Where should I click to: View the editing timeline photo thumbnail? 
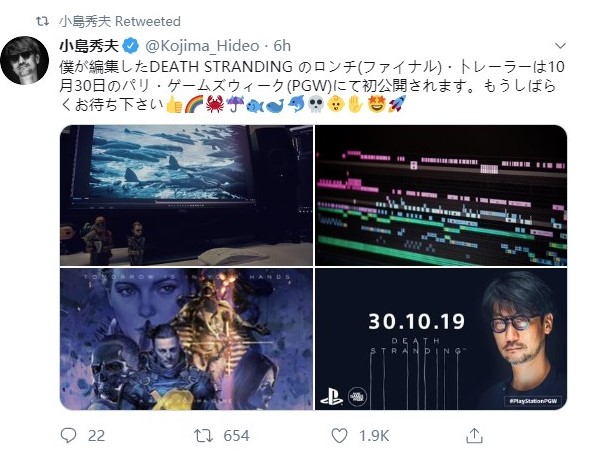(441, 195)
